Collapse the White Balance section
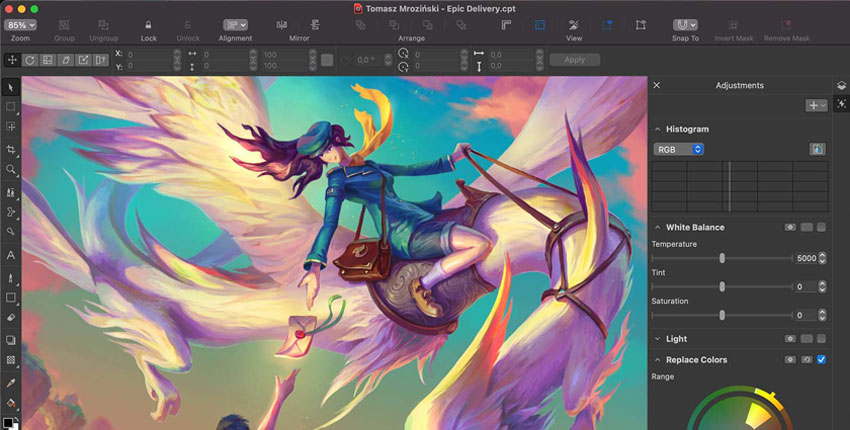This screenshot has height=430, width=850. pyautogui.click(x=658, y=227)
